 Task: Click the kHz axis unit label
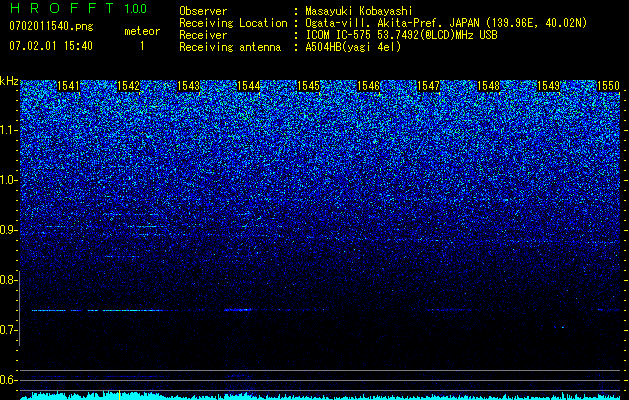coord(9,81)
